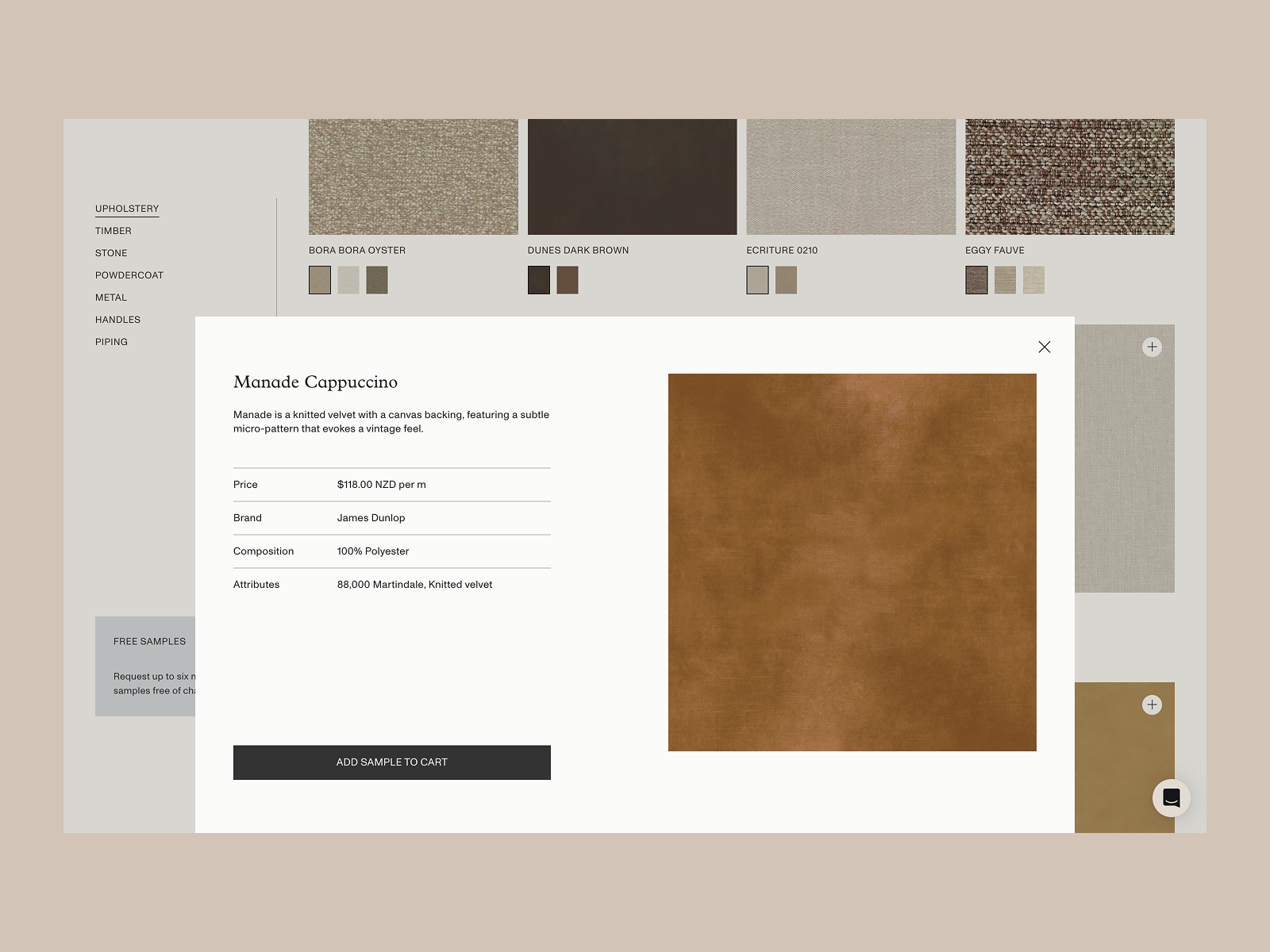The width and height of the screenshot is (1270, 952).
Task: Click the 'James Dunlop' brand value
Action: point(371,518)
